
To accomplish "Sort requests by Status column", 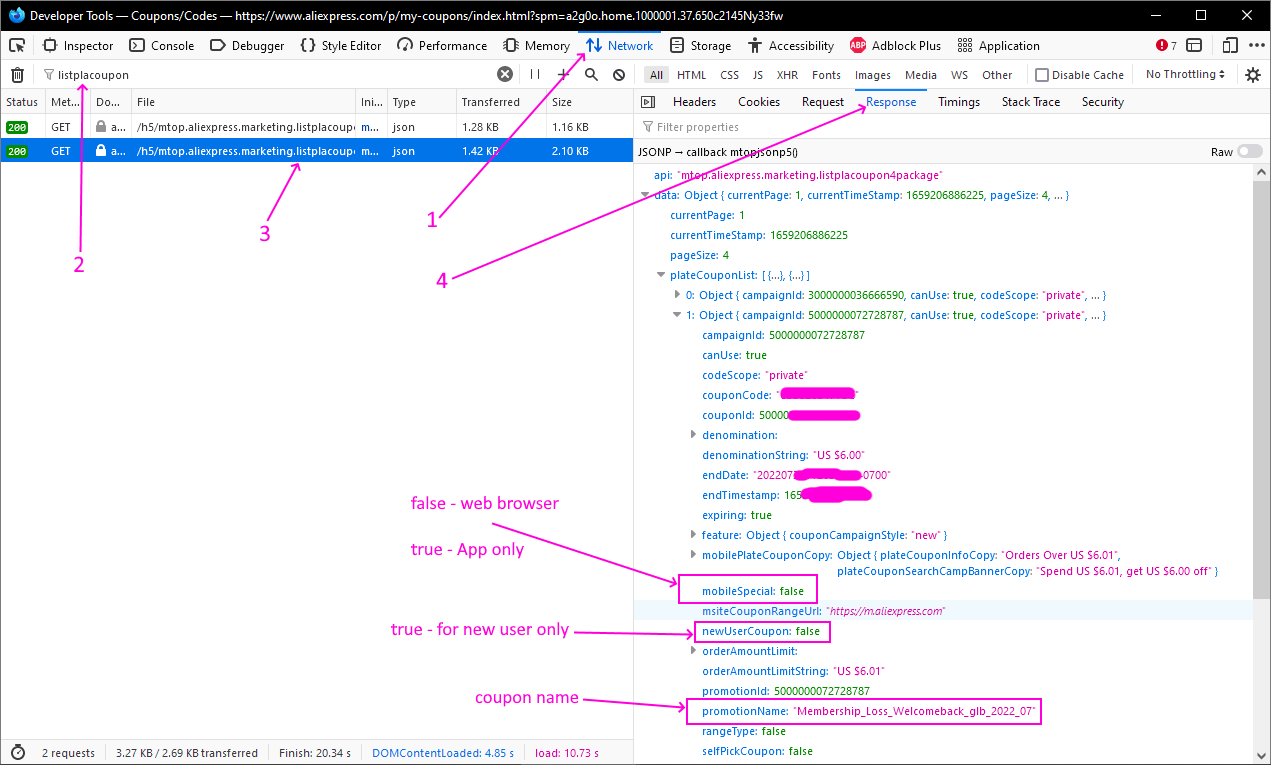I will coord(22,102).
